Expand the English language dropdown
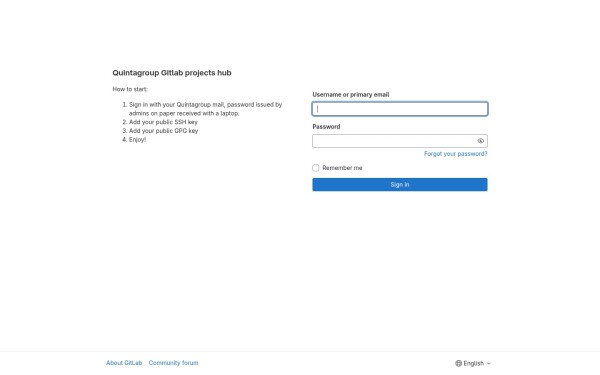The width and height of the screenshot is (600, 375). pyautogui.click(x=473, y=363)
